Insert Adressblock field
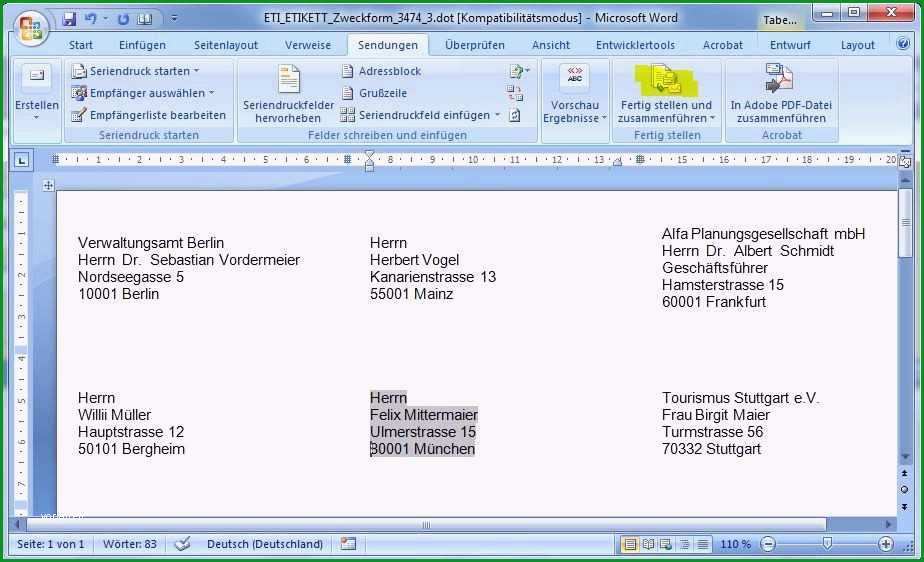The width and height of the screenshot is (924, 562). pos(382,71)
